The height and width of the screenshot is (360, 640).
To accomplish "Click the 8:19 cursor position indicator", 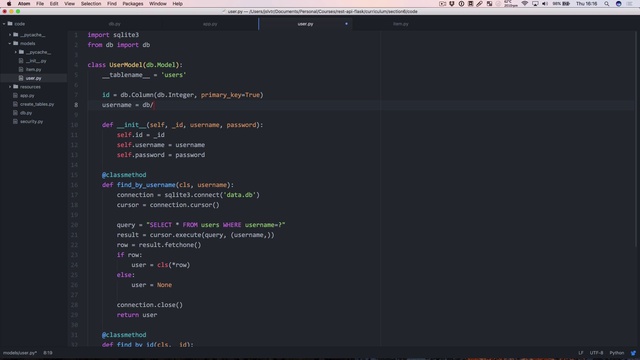I will (48, 353).
